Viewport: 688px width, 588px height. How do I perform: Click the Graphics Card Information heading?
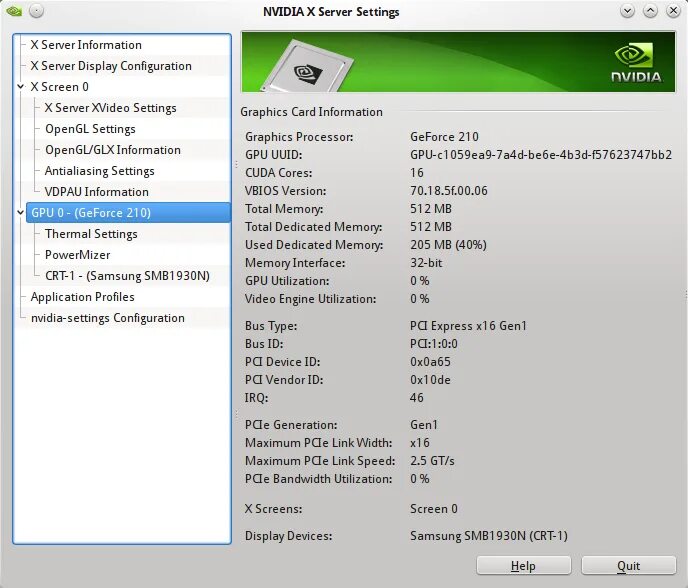pyautogui.click(x=312, y=112)
